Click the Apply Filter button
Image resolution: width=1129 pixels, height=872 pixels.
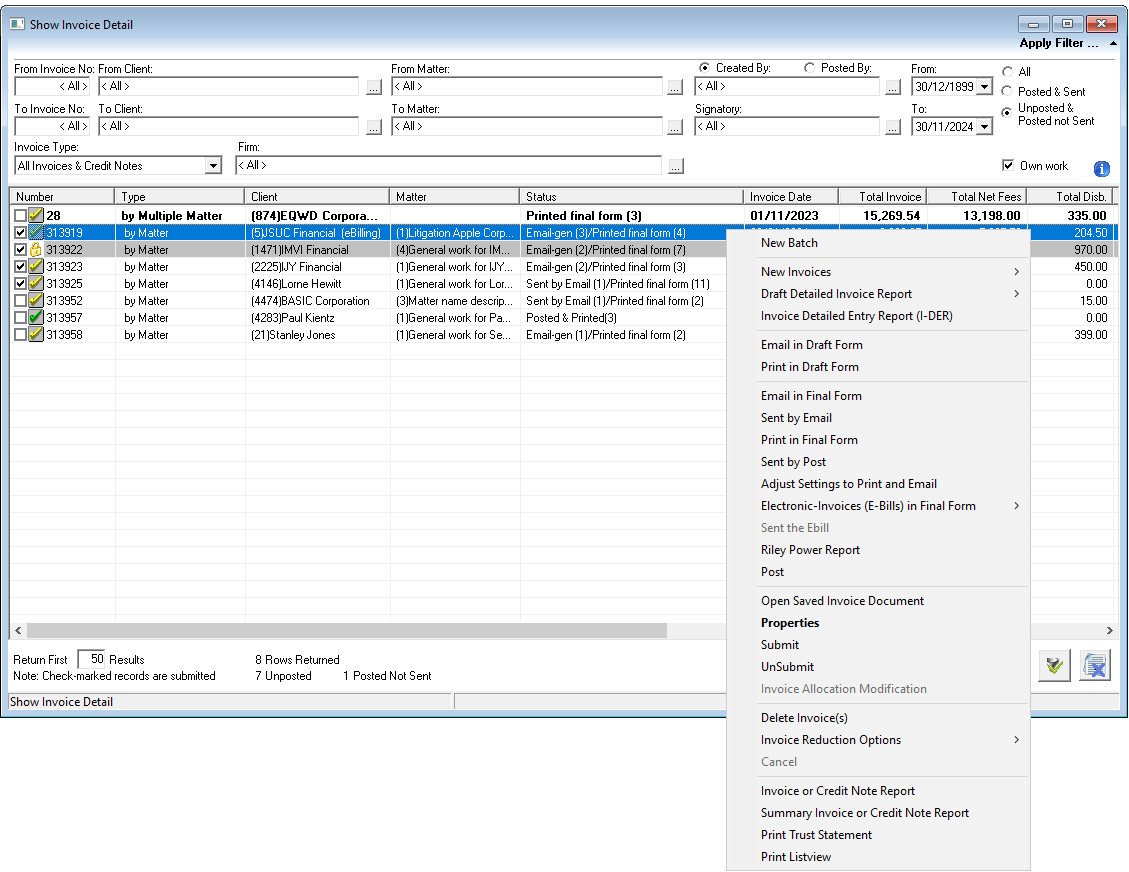(1058, 43)
